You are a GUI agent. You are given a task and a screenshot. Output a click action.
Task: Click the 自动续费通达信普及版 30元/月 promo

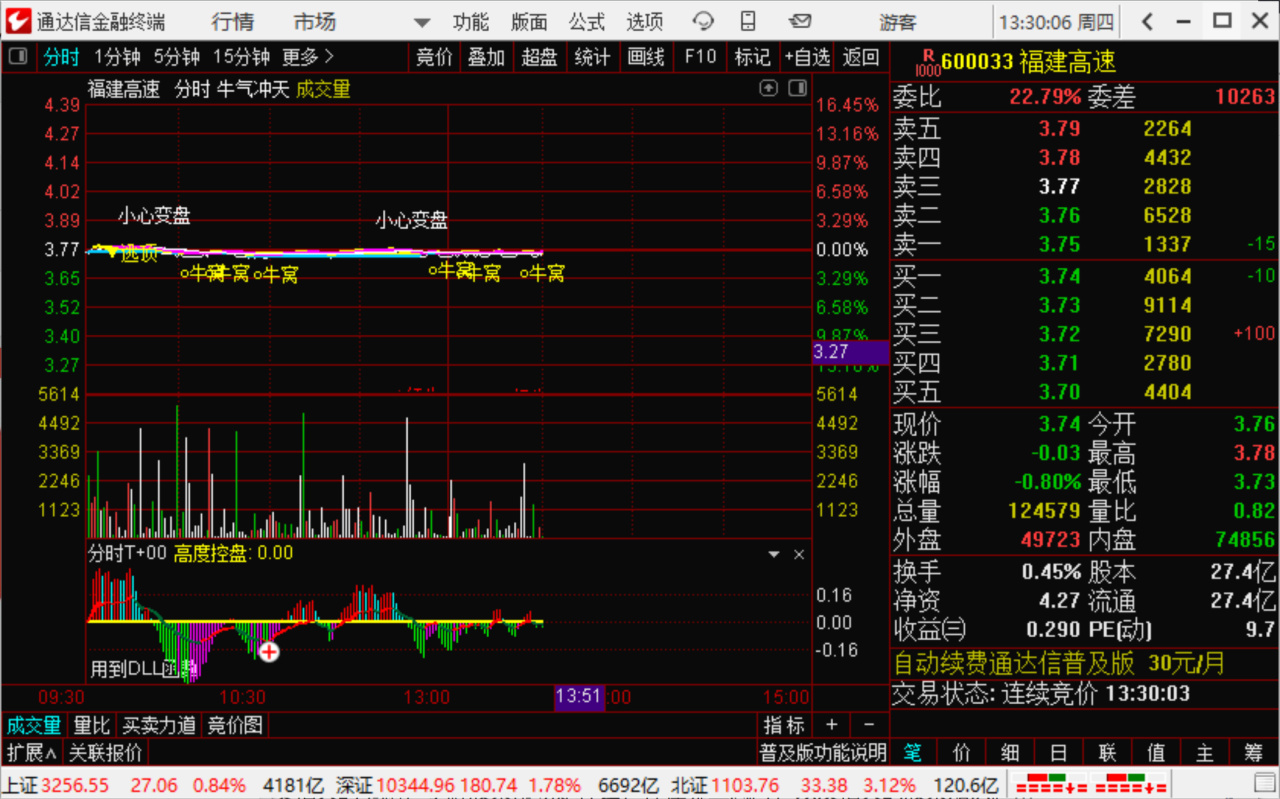(x=1059, y=663)
